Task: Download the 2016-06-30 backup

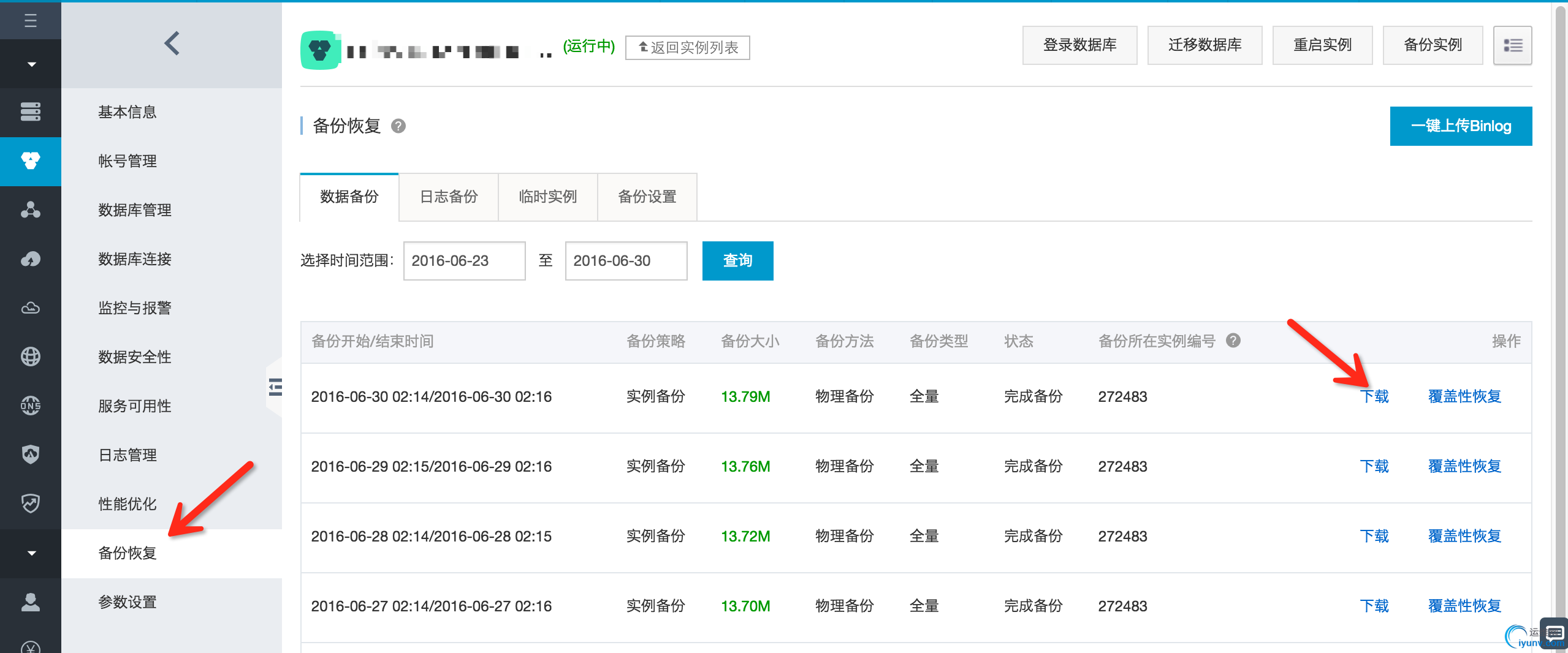Action: (1374, 396)
